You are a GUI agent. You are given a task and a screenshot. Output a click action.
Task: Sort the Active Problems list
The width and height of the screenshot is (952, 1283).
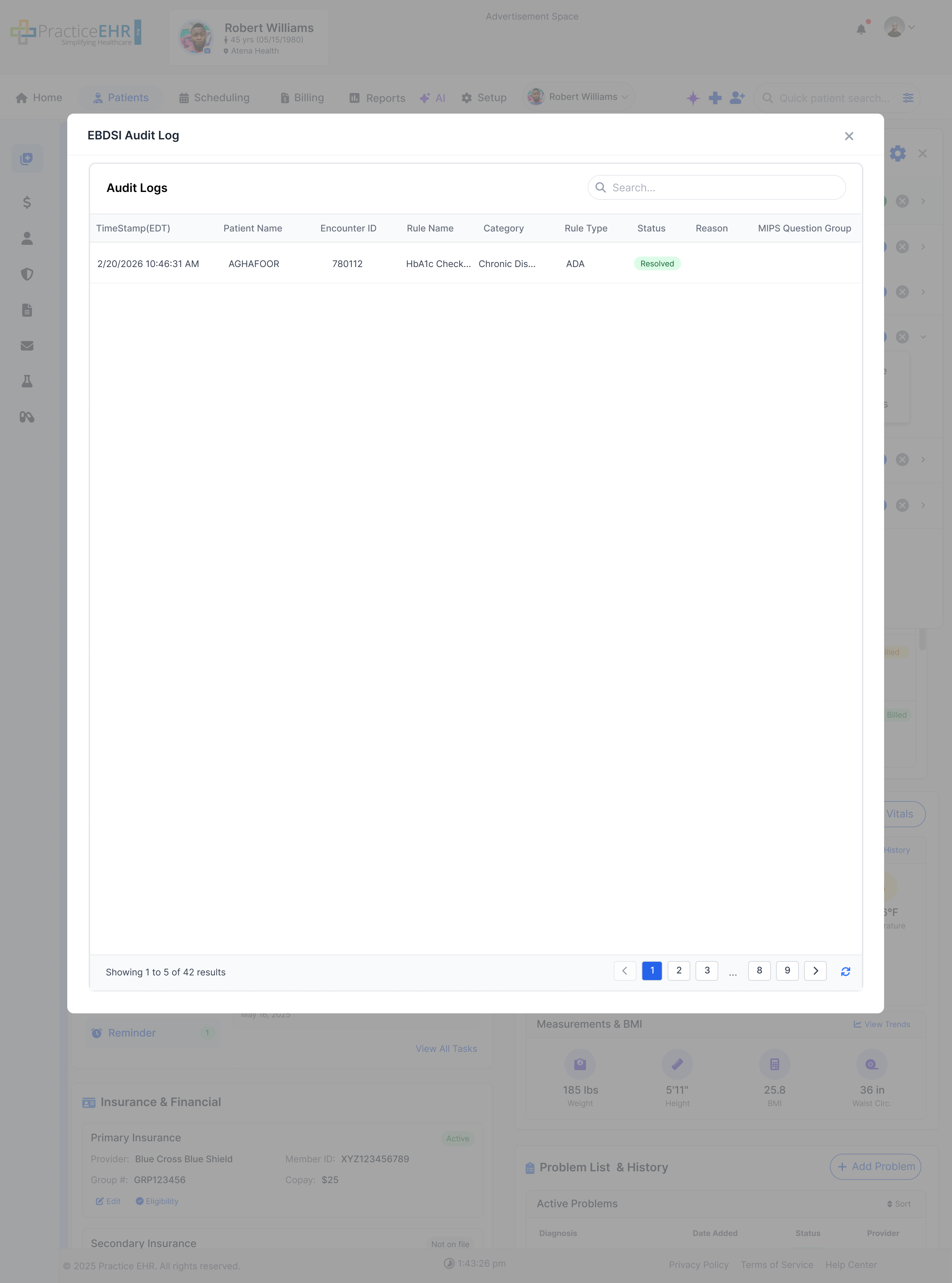pos(898,1204)
